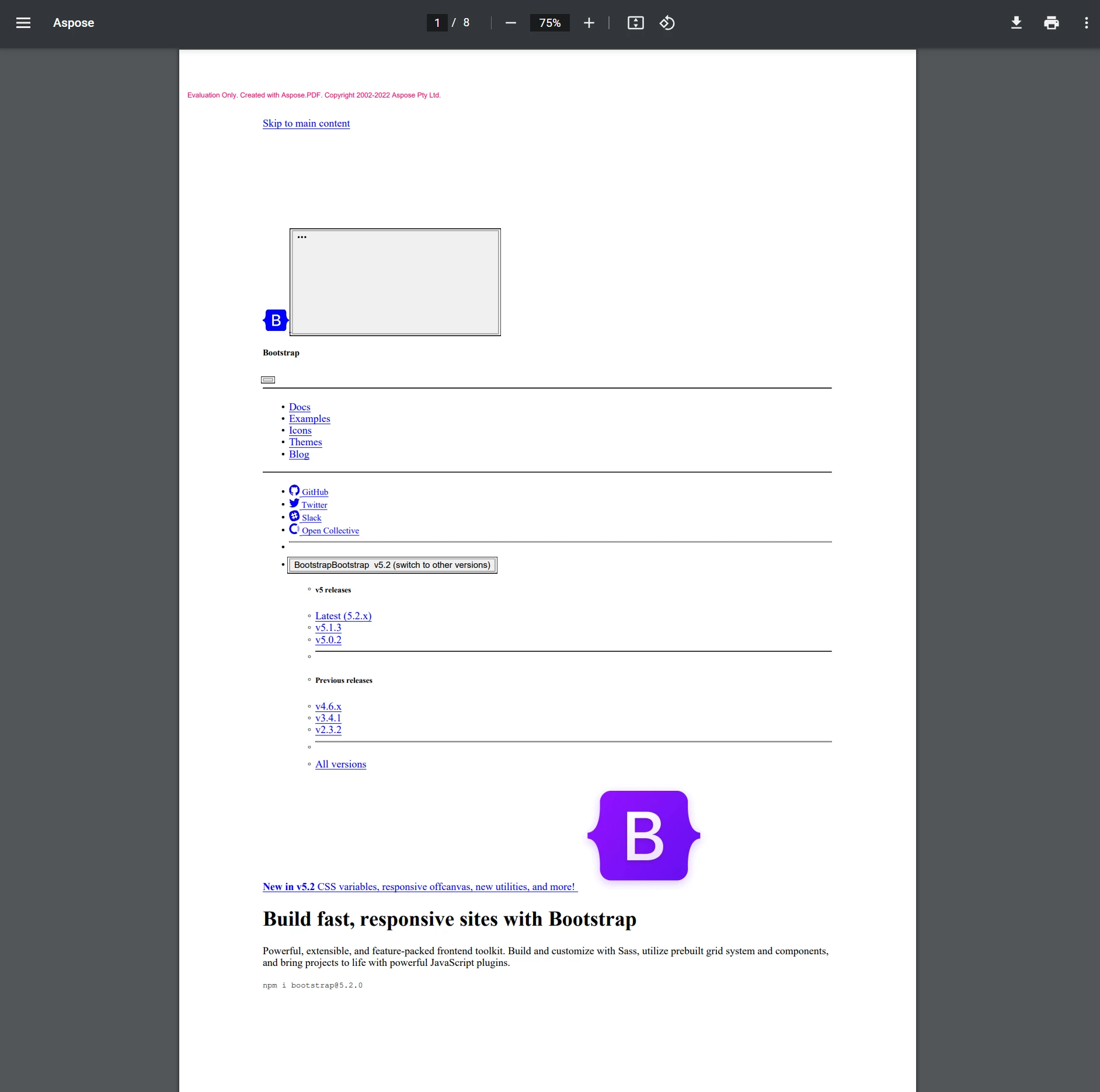The width and height of the screenshot is (1100, 1092).
Task: Click the Slack logo icon
Action: click(x=294, y=516)
